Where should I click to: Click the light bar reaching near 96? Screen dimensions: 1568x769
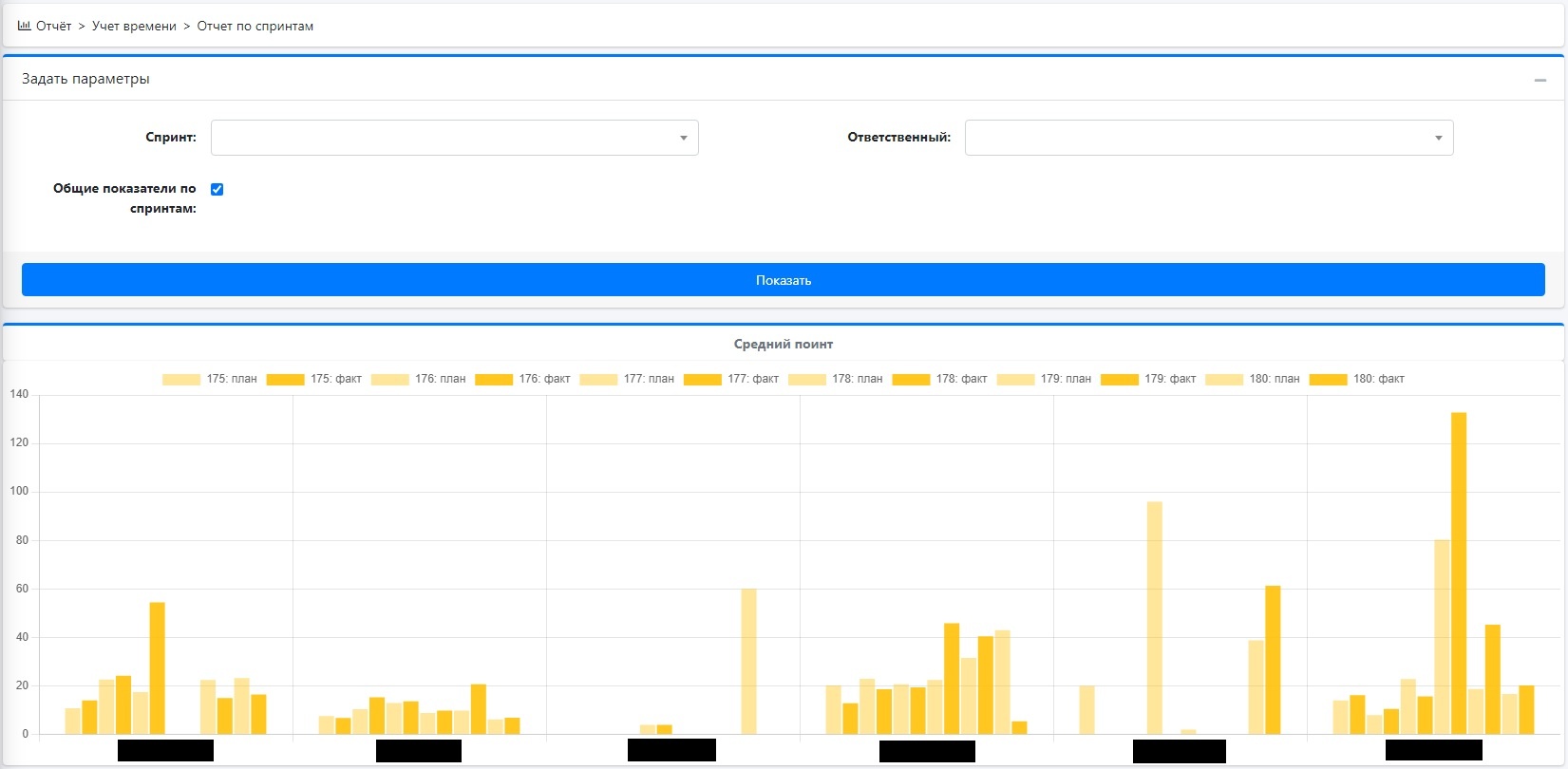point(1154,617)
